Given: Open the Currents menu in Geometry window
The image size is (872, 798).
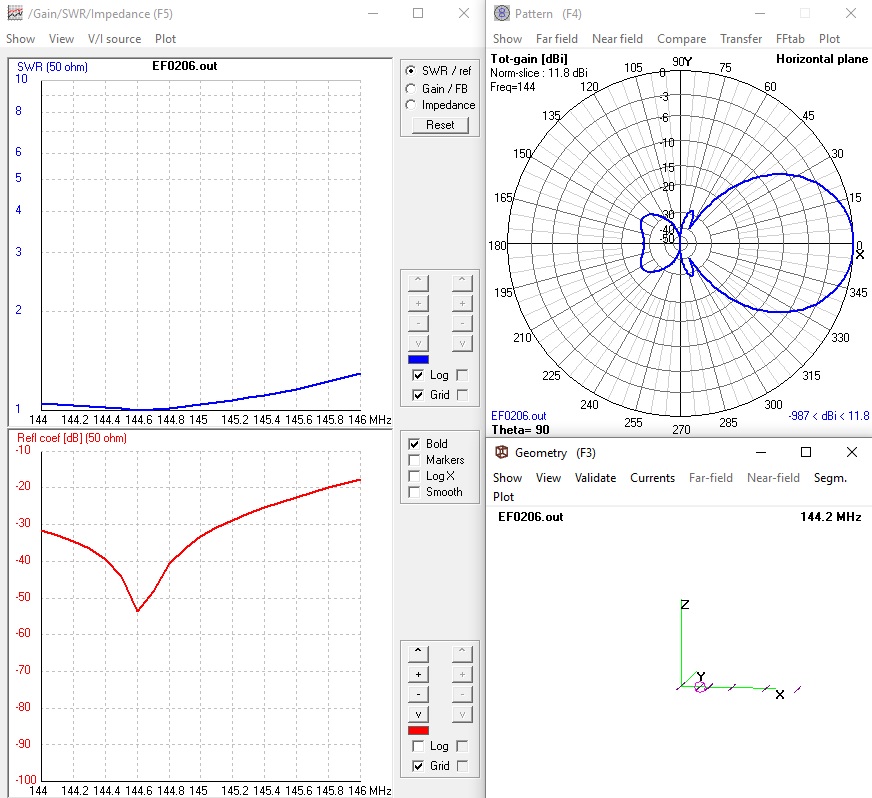Looking at the screenshot, I should (x=652, y=478).
